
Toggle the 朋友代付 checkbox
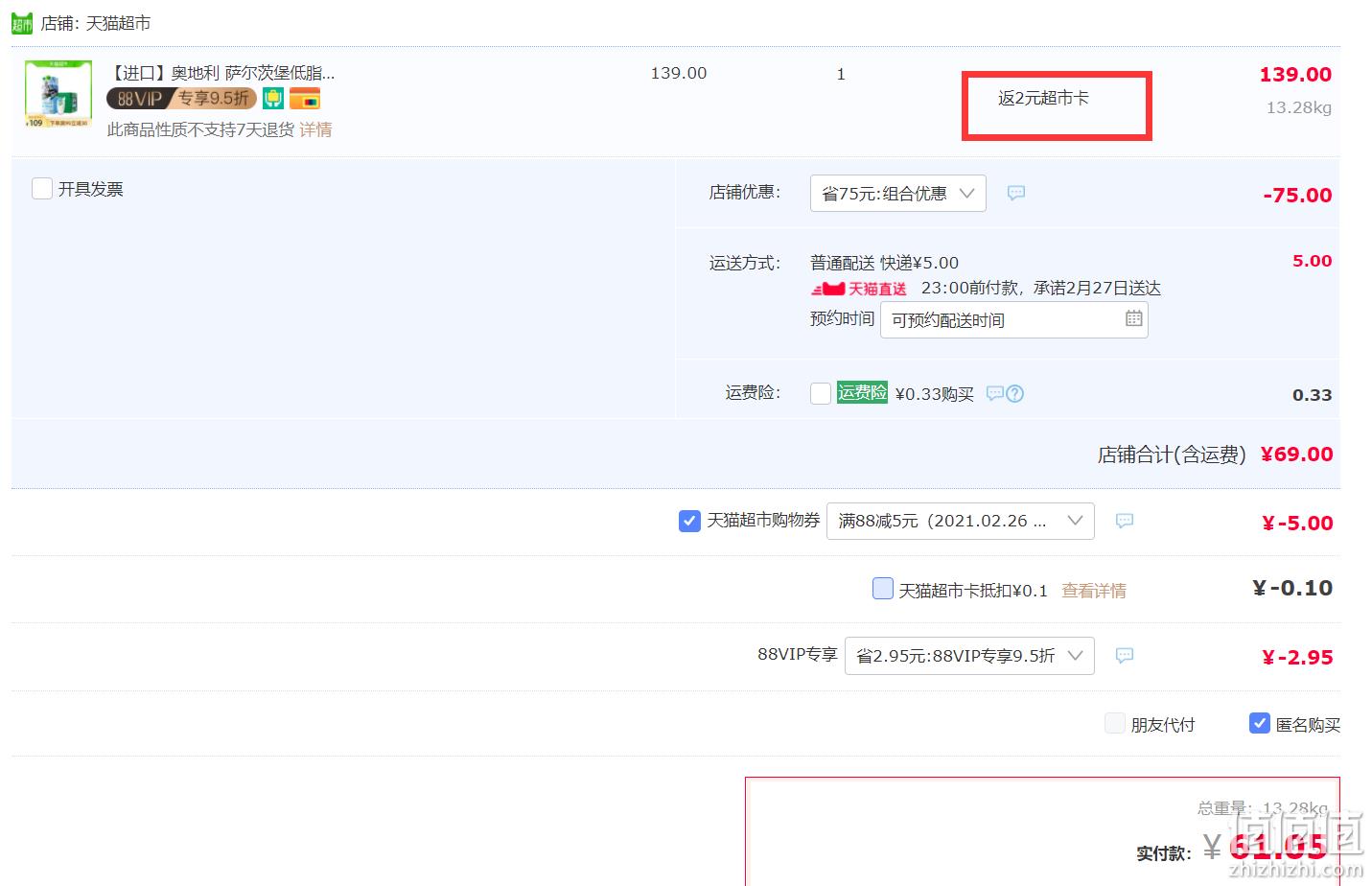click(x=1114, y=723)
